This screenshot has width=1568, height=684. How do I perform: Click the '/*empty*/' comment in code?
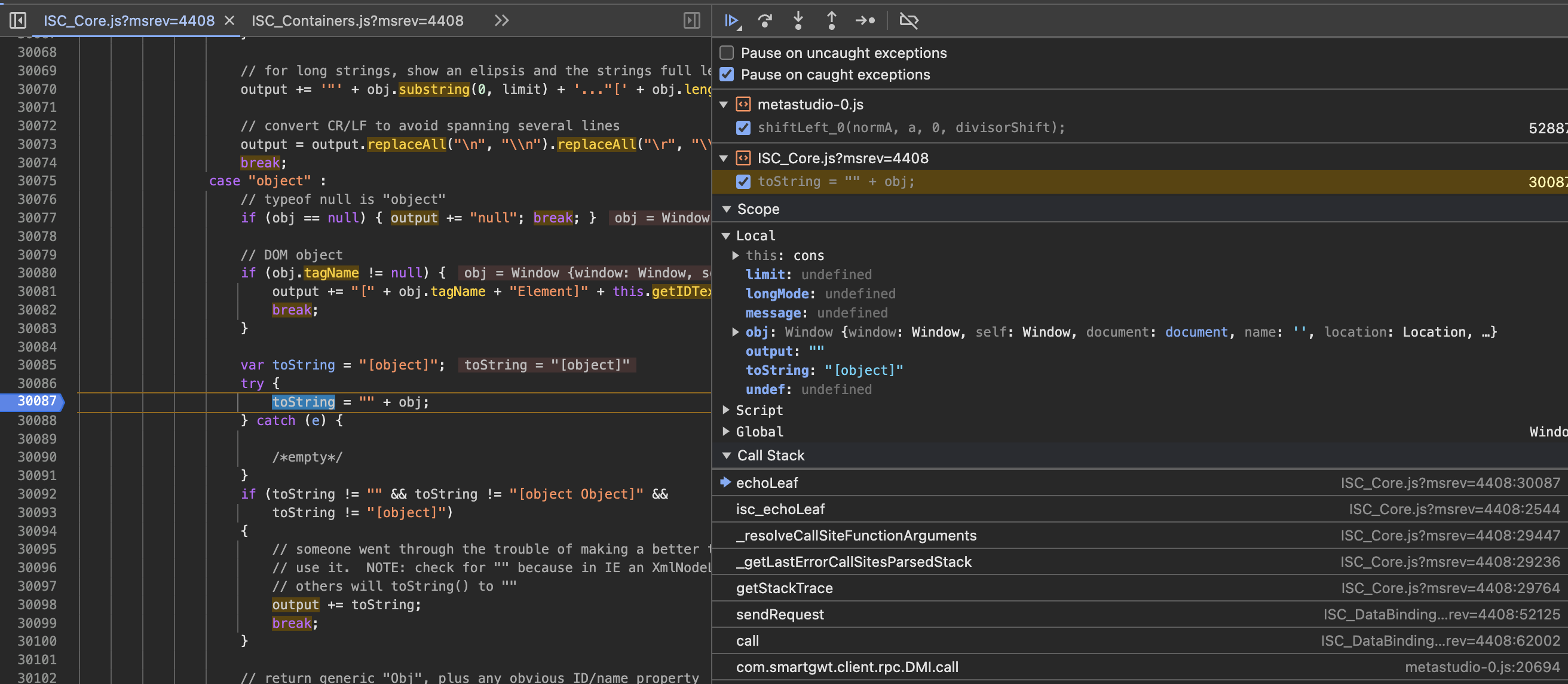(x=307, y=457)
